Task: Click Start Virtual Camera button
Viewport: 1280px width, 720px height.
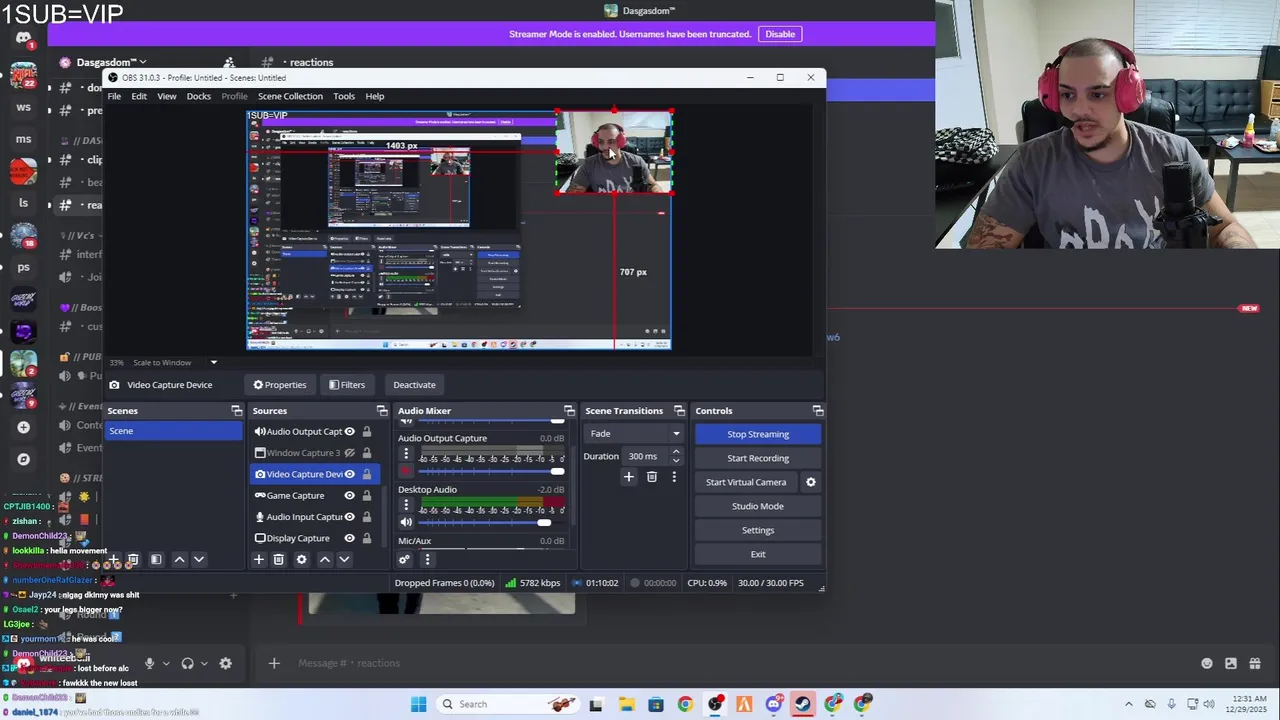Action: click(x=746, y=482)
